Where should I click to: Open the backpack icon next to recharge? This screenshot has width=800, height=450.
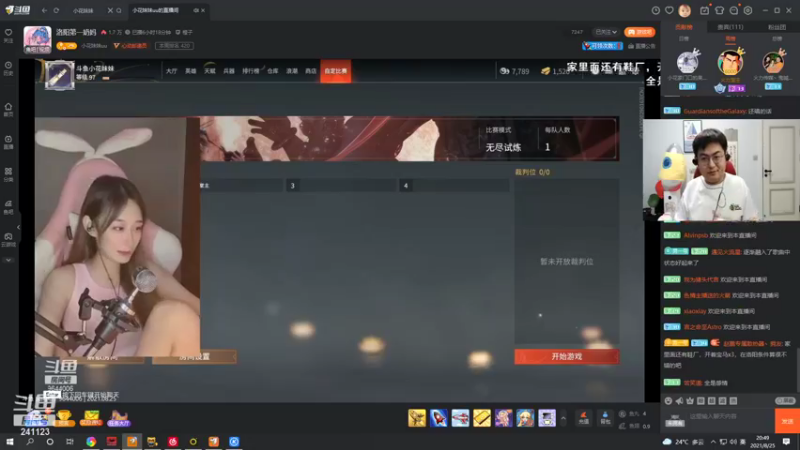click(605, 417)
